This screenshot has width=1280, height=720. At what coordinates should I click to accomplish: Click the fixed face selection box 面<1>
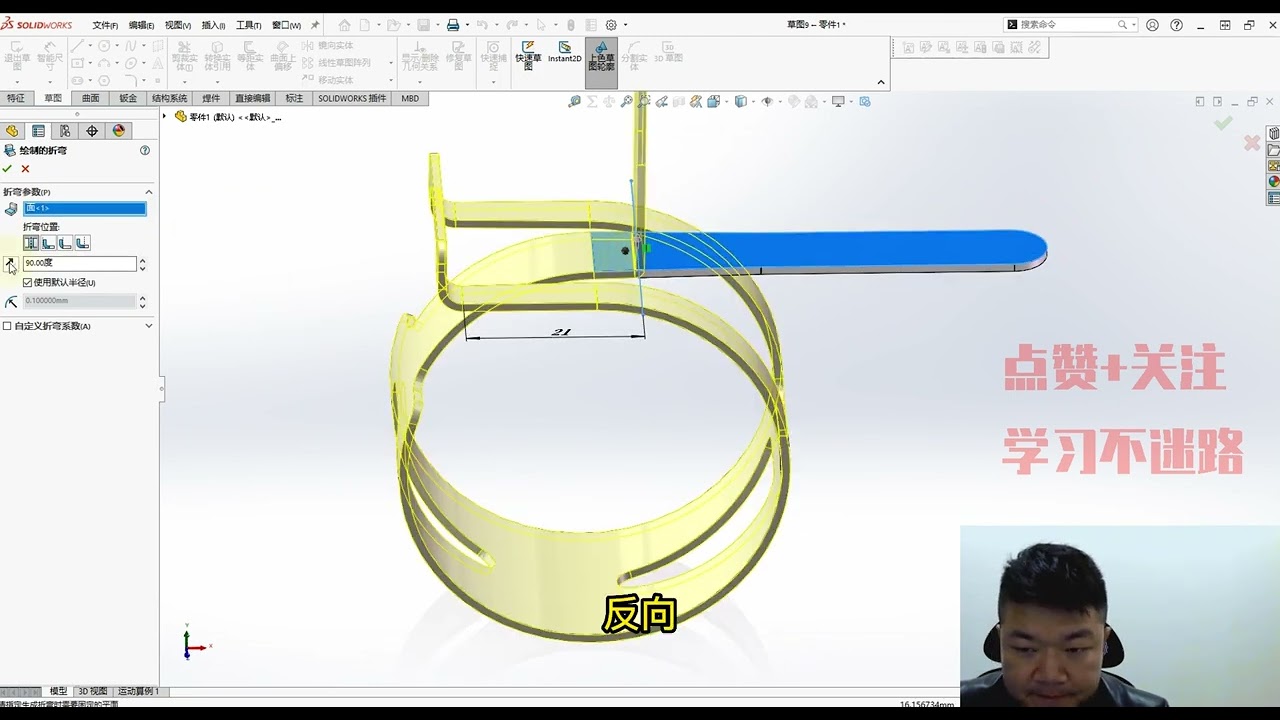85,208
